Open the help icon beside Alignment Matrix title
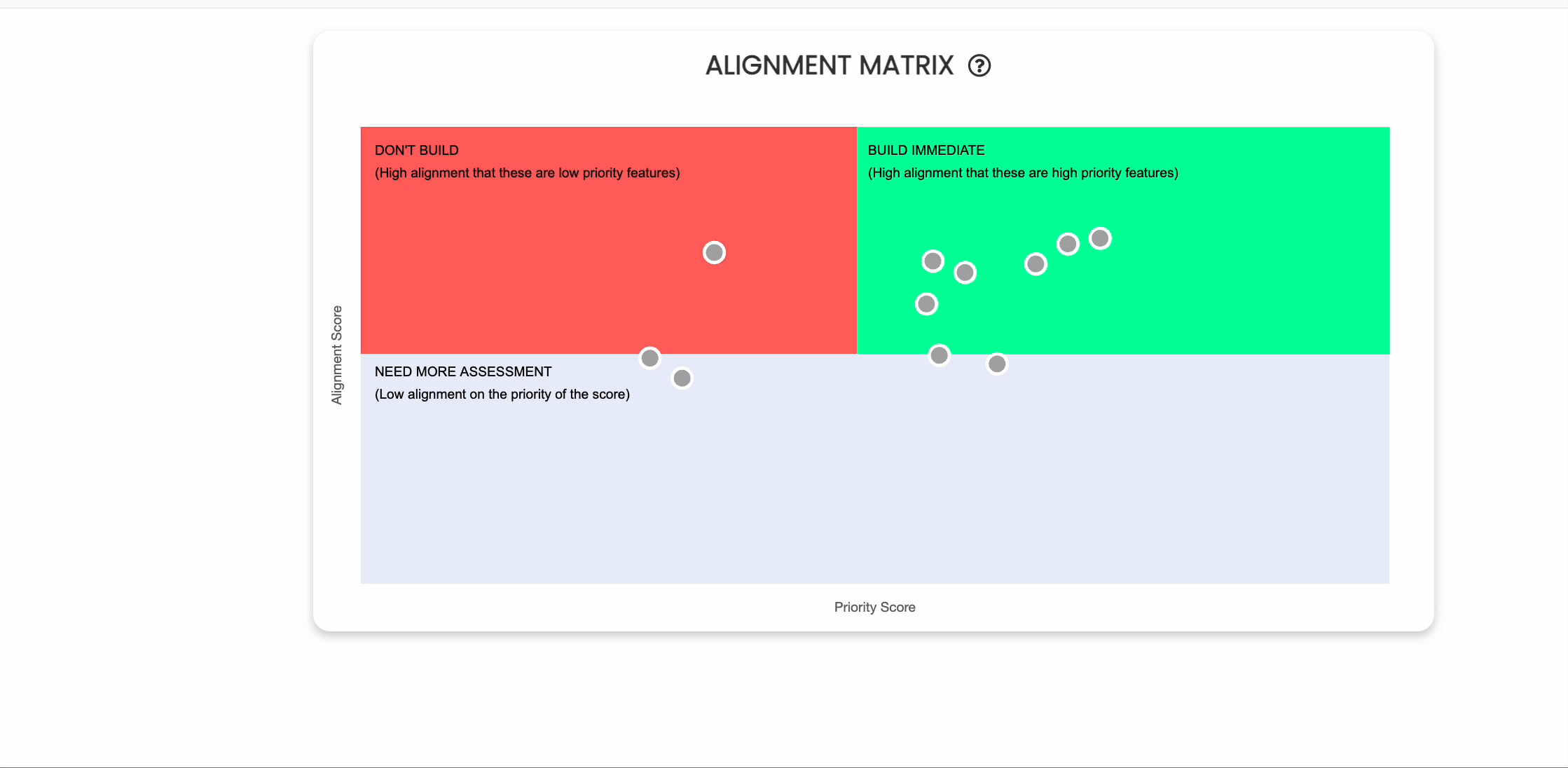Viewport: 1568px width, 768px height. pyautogui.click(x=979, y=66)
